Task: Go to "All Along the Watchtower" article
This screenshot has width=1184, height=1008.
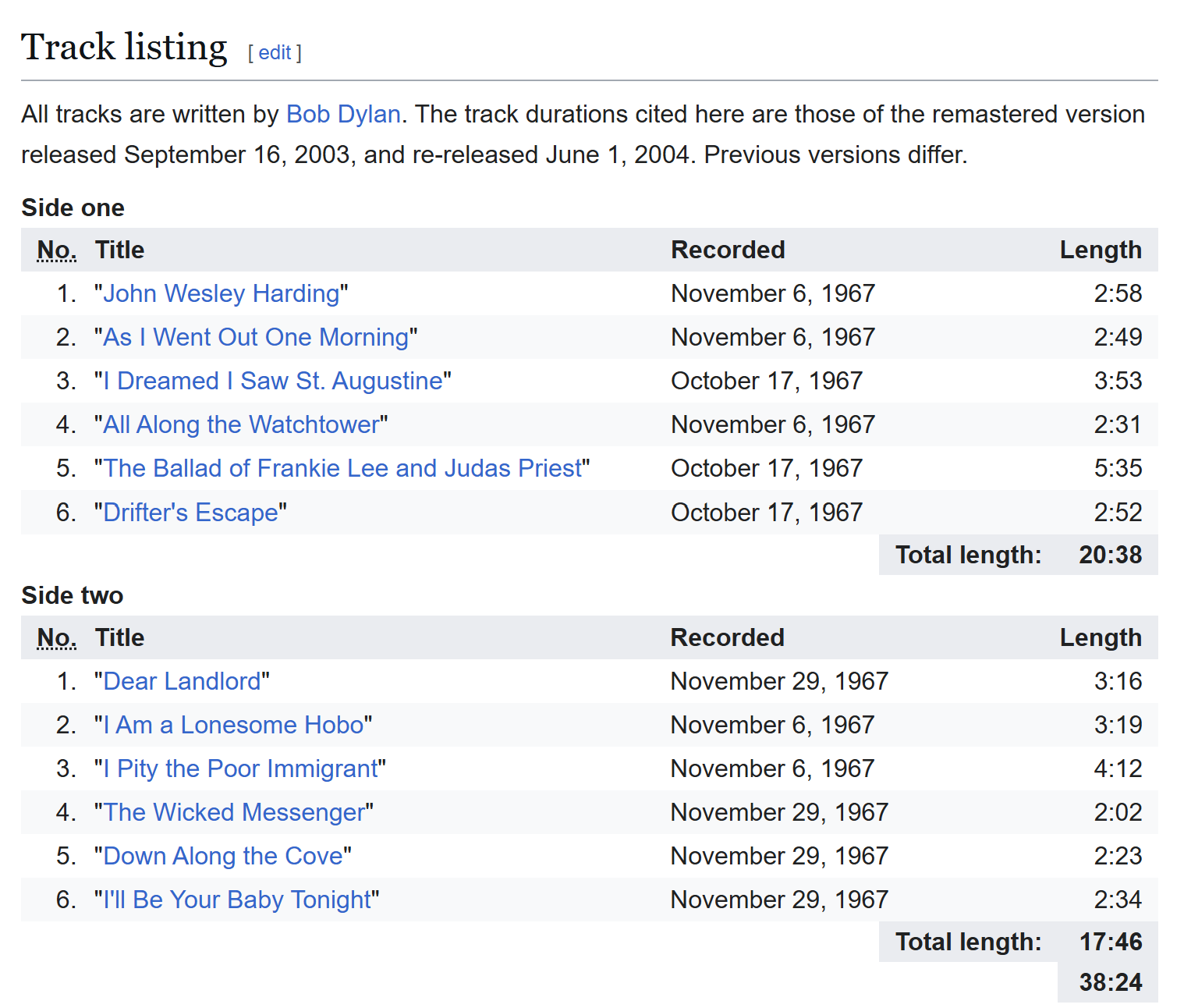Action: (x=241, y=424)
